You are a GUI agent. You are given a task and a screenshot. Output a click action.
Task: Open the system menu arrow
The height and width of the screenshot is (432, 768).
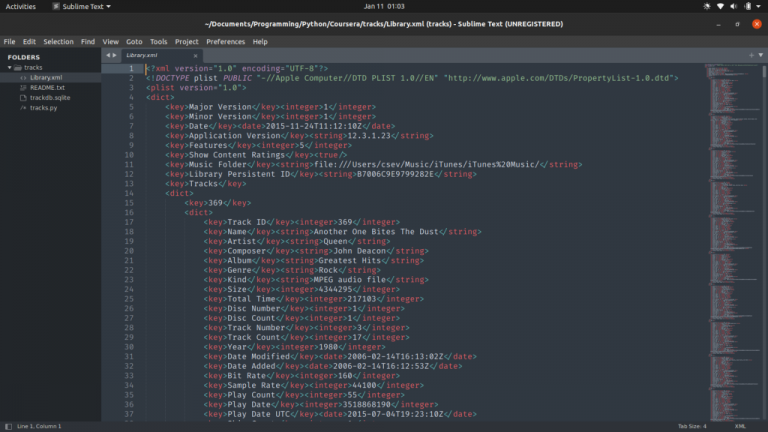[x=758, y=6]
